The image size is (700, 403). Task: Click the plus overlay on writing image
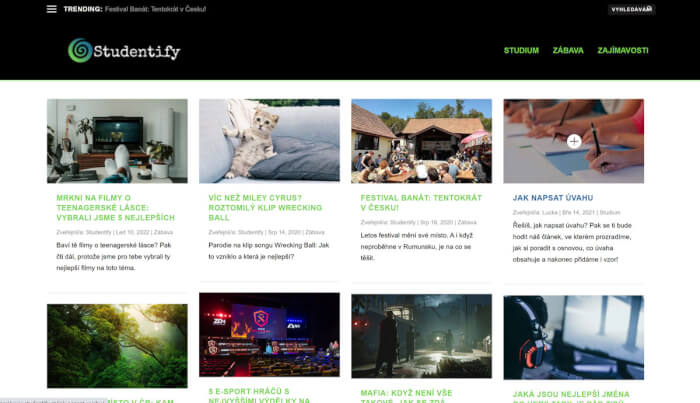(574, 141)
